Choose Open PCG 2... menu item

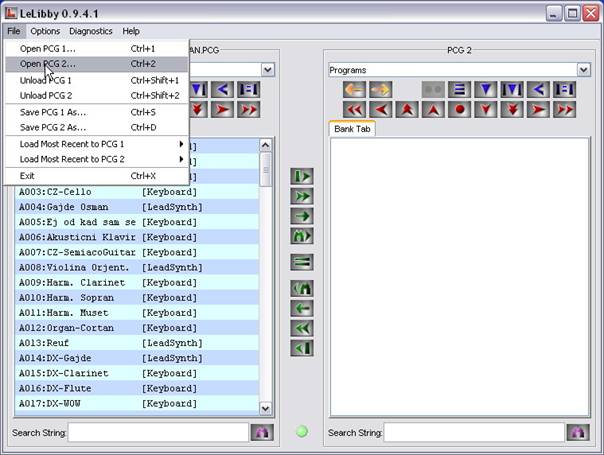(97, 64)
